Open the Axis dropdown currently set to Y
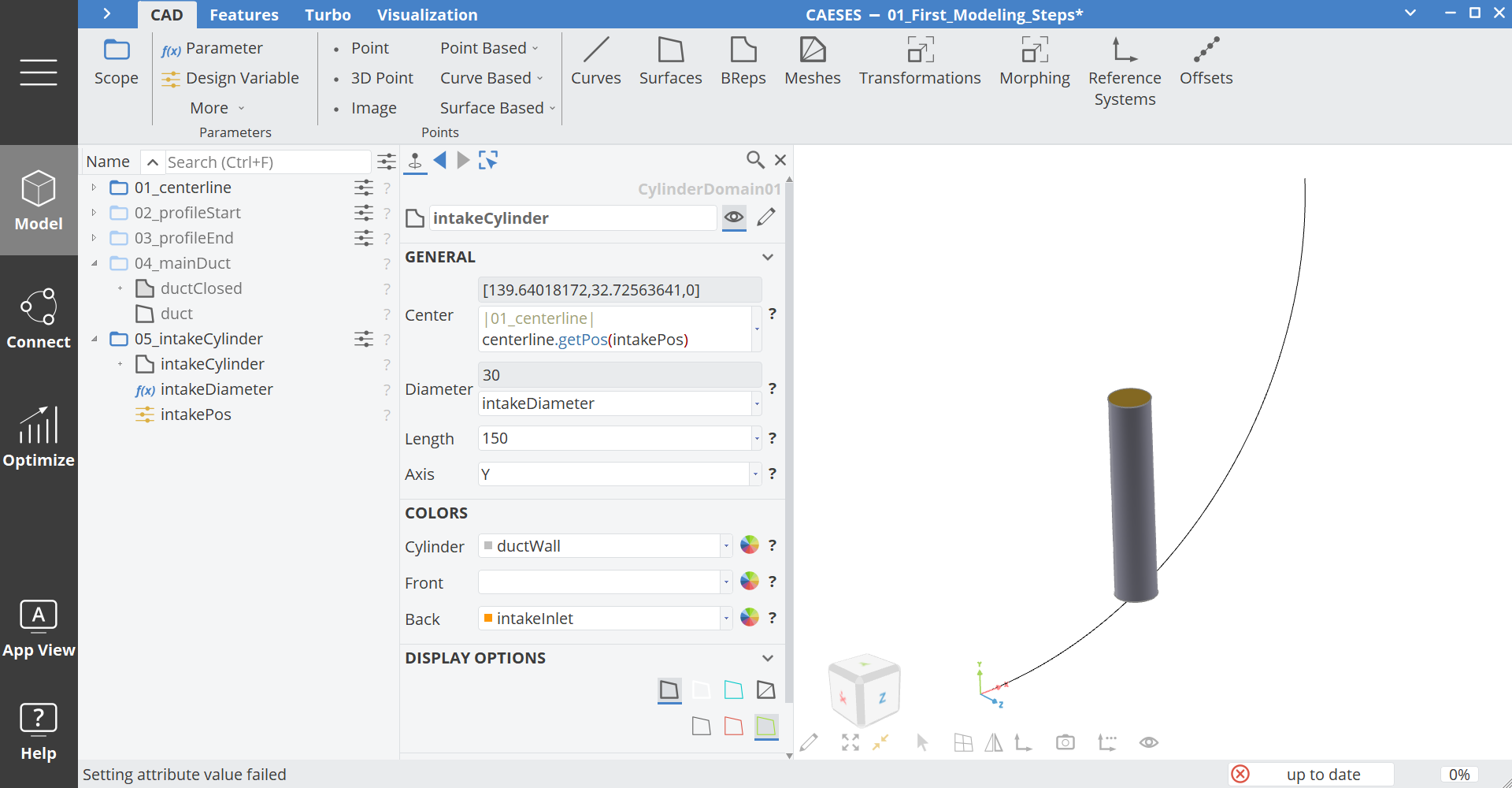Image resolution: width=1512 pixels, height=788 pixels. [x=754, y=474]
